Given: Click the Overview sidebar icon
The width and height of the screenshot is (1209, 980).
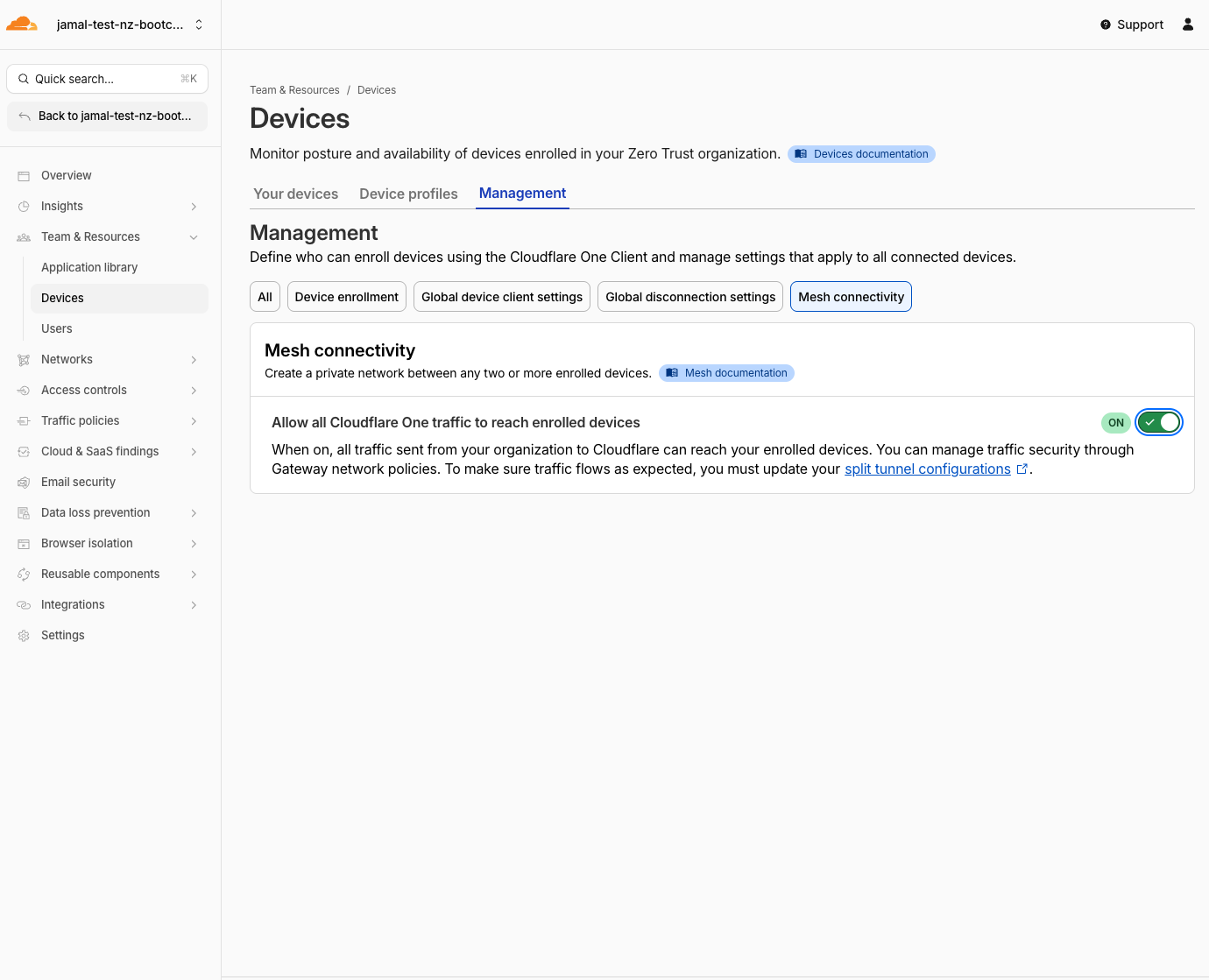Looking at the screenshot, I should tap(24, 176).
